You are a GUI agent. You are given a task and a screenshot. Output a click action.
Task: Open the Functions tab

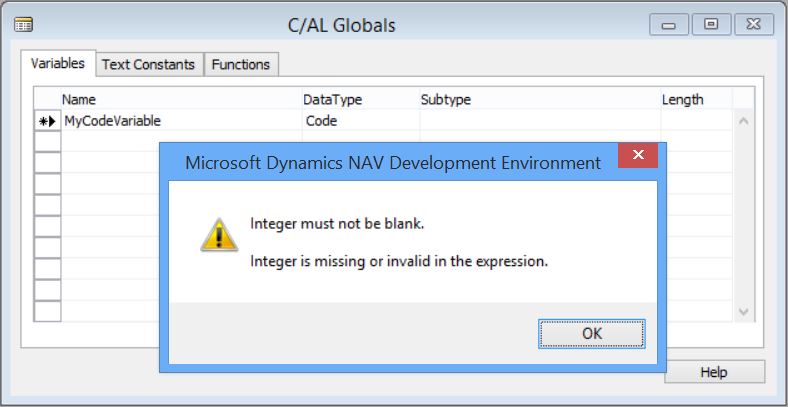(x=241, y=64)
